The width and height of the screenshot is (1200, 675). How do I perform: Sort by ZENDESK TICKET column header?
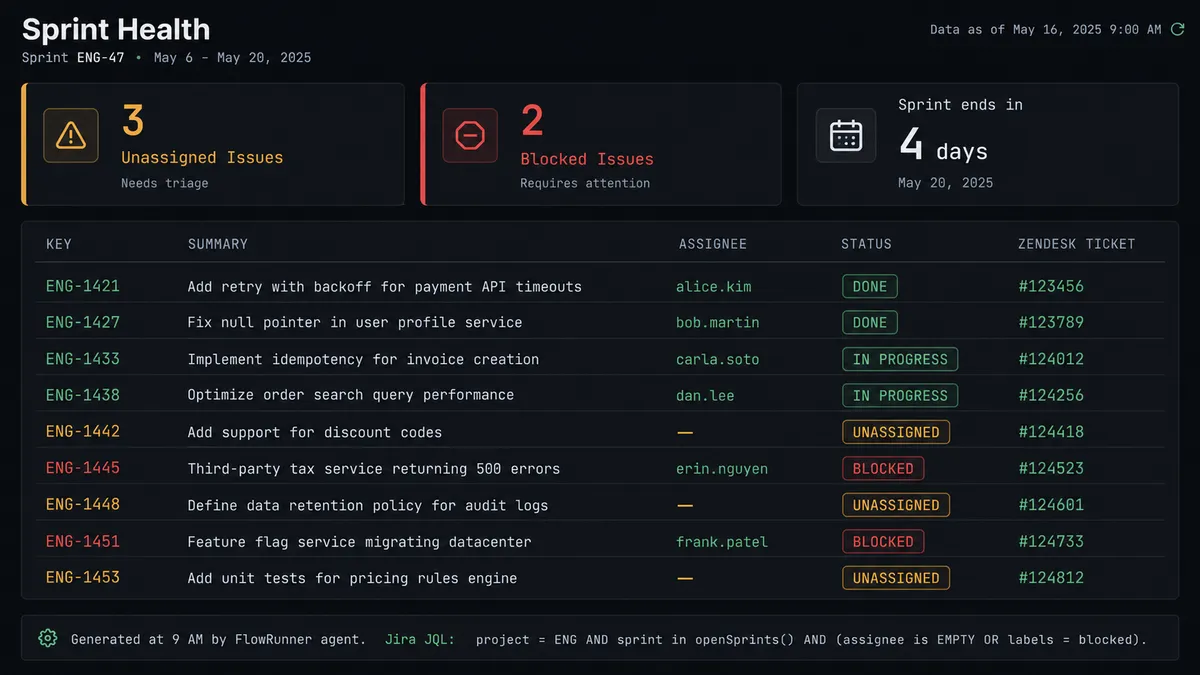click(1076, 244)
